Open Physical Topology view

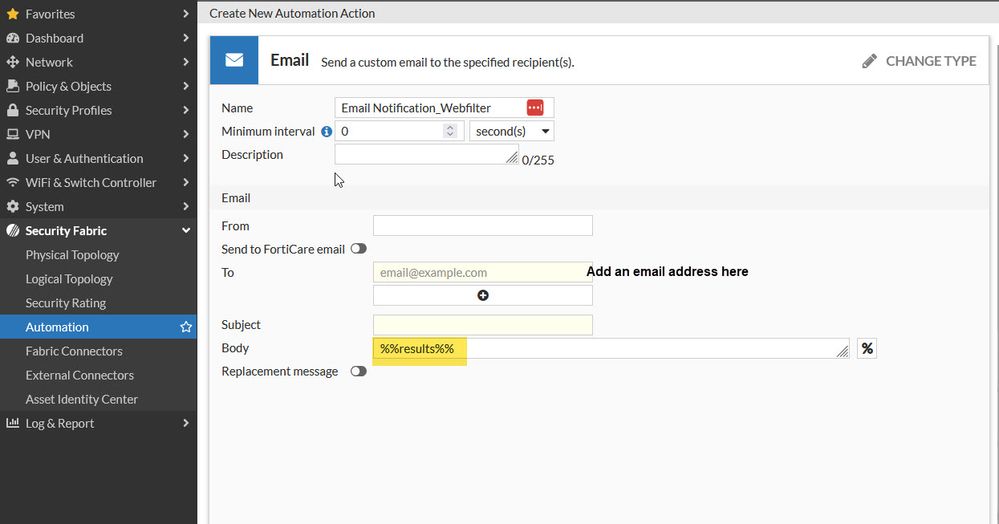tap(72, 255)
